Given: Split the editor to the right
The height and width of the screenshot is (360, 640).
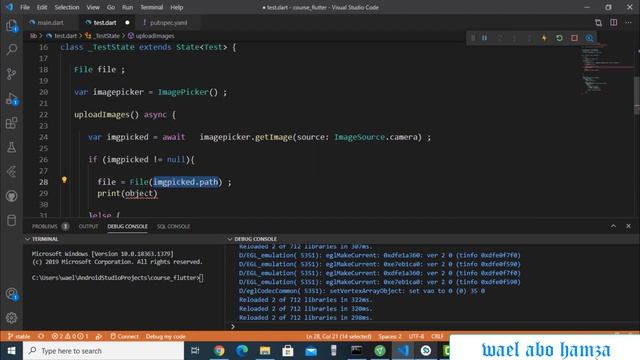Looking at the screenshot, I should [x=613, y=22].
